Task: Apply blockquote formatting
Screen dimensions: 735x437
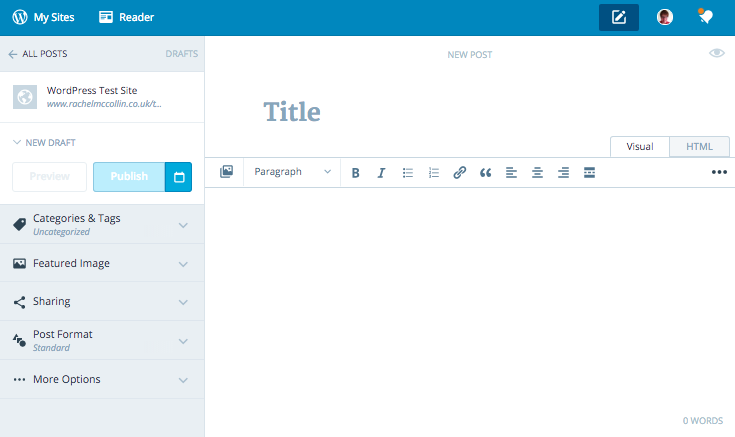Action: pyautogui.click(x=486, y=173)
